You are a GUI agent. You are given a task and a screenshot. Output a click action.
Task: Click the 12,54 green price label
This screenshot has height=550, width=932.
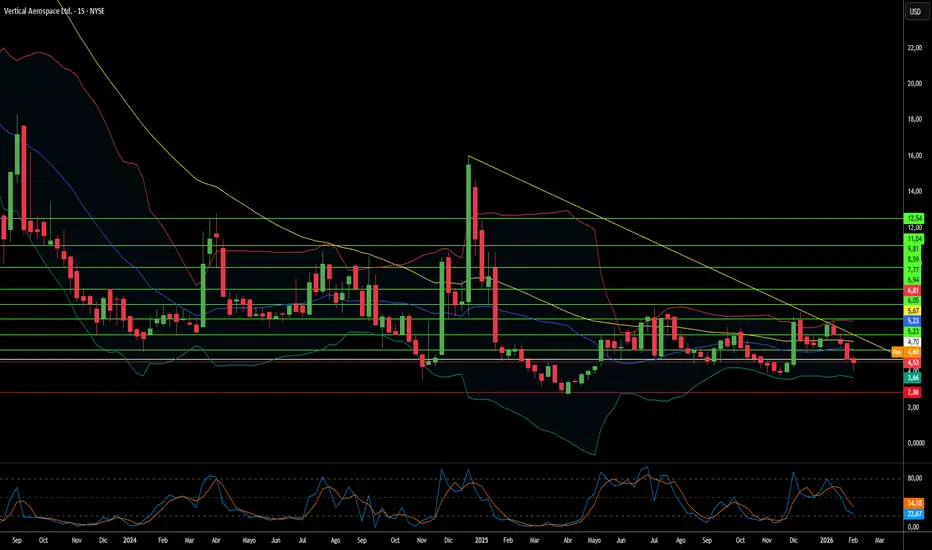point(913,218)
